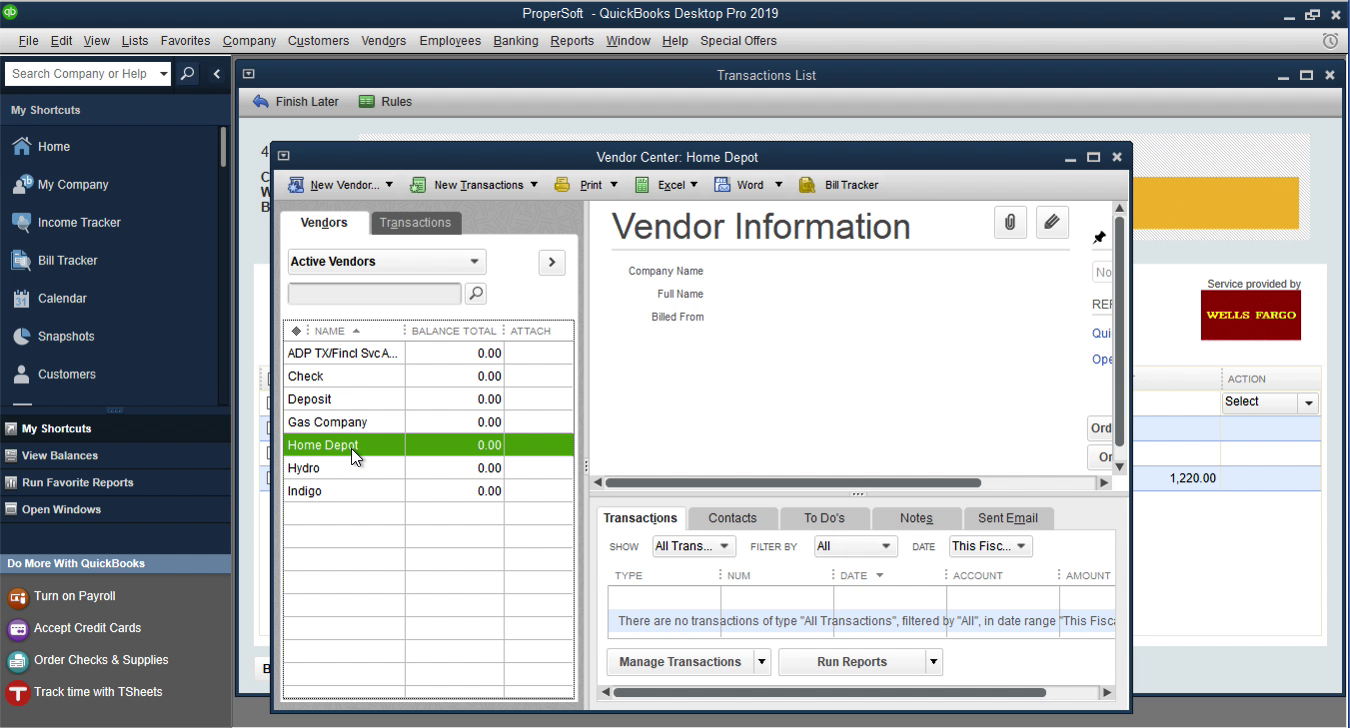This screenshot has height=728, width=1350.
Task: Click the reminders alarm clock icon
Action: (x=1330, y=41)
